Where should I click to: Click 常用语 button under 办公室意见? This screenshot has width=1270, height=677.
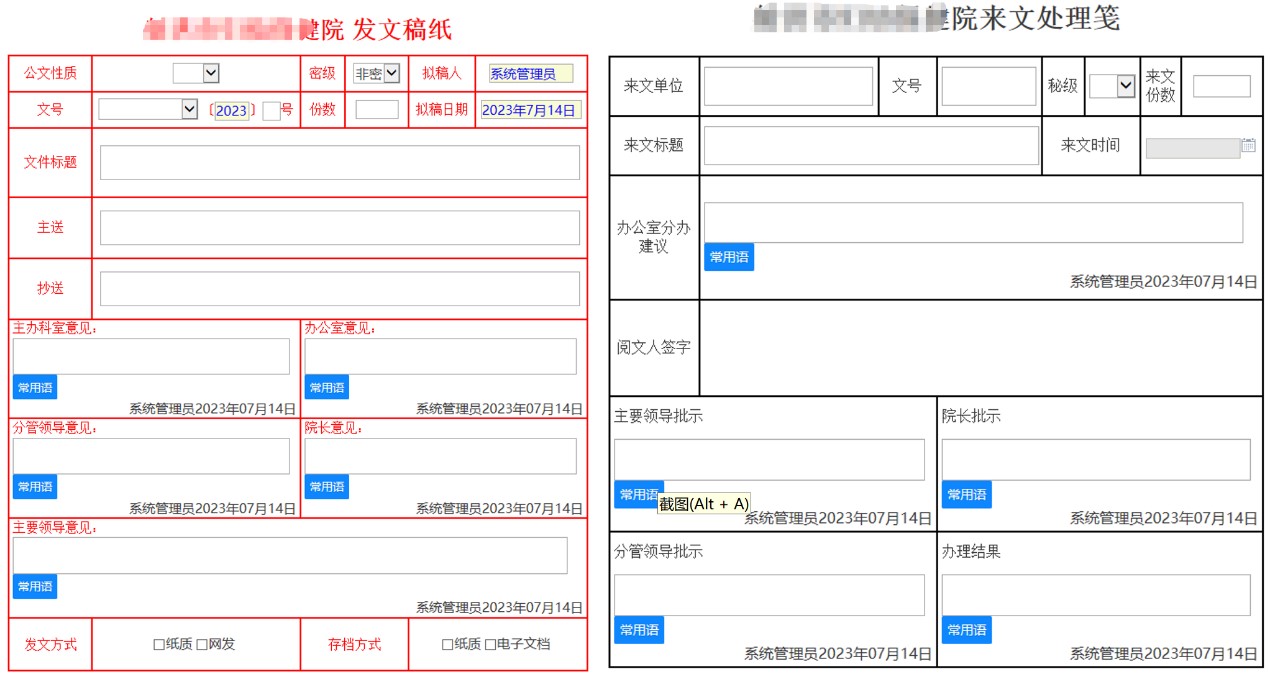pyautogui.click(x=327, y=388)
